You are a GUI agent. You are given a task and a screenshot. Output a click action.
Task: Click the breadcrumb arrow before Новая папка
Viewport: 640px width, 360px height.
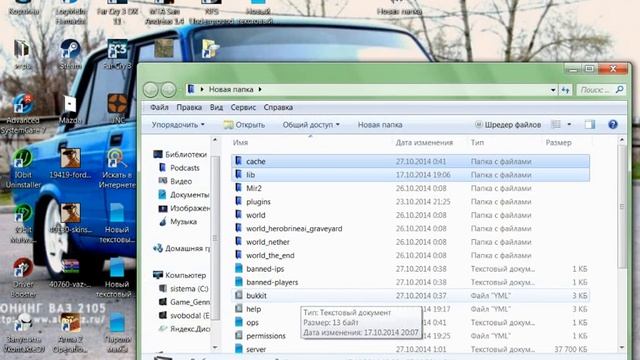coord(202,89)
